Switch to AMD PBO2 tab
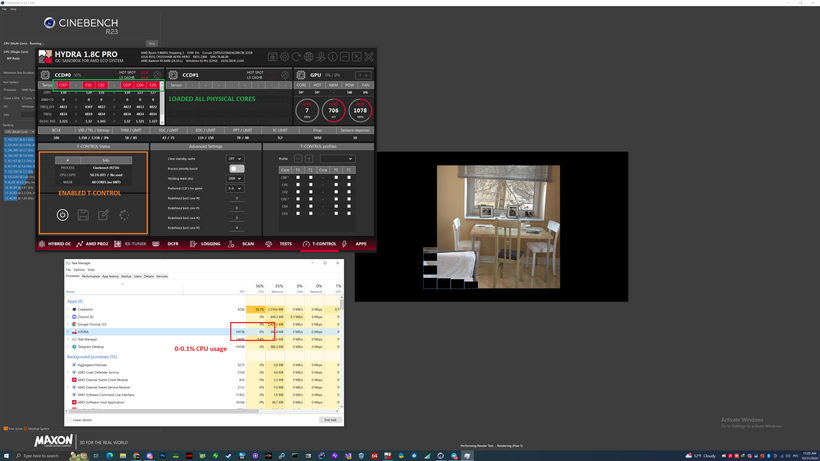Screen dimensions: 820x461 92,244
